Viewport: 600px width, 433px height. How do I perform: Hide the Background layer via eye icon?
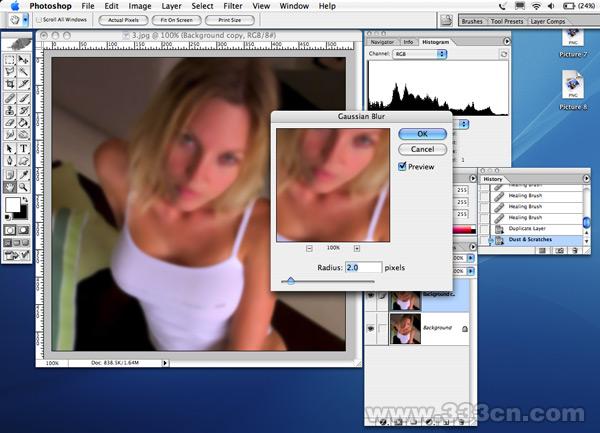[x=373, y=328]
